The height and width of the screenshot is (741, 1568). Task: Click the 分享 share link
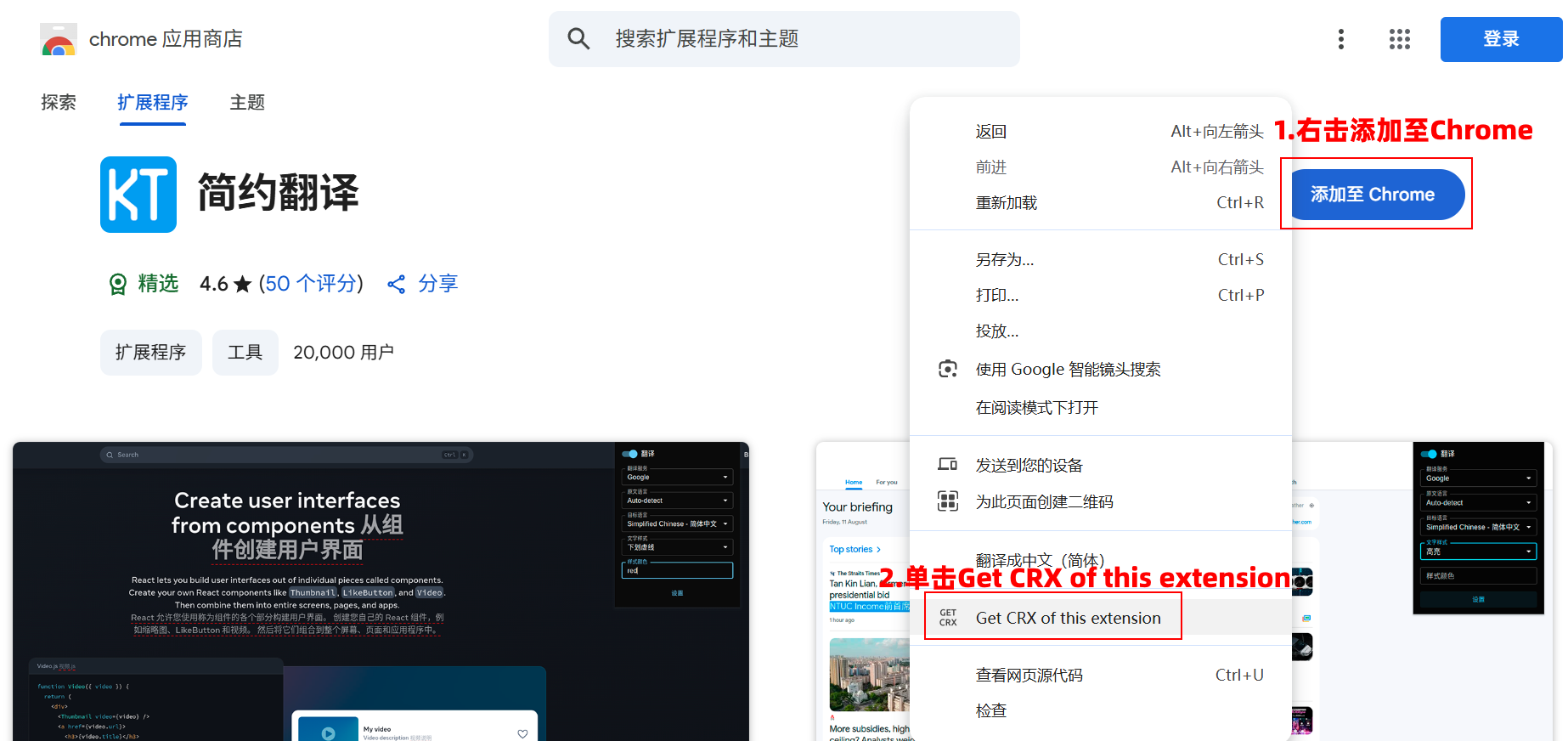point(437,284)
